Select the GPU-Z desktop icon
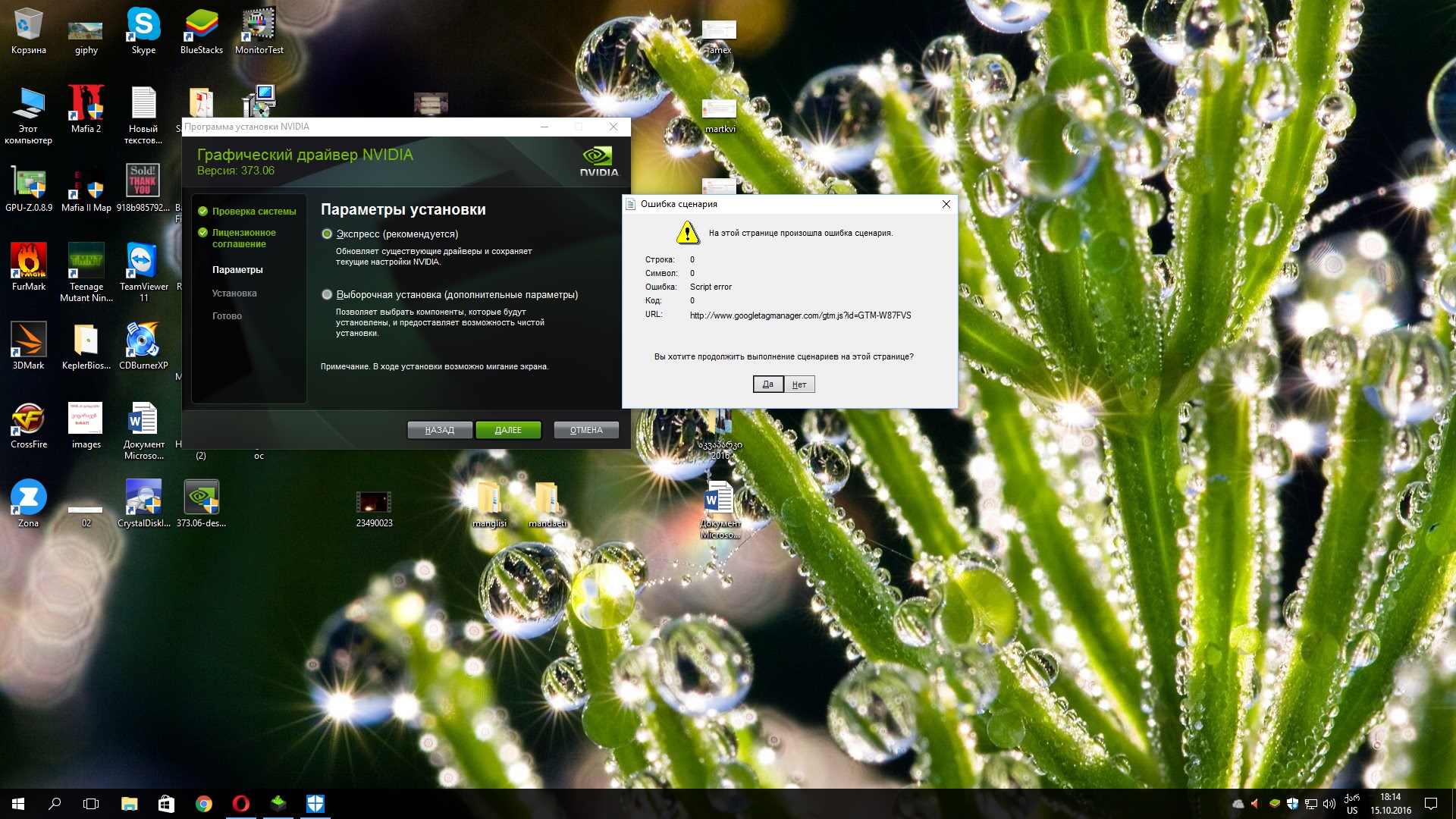The image size is (1456, 819). click(x=29, y=184)
